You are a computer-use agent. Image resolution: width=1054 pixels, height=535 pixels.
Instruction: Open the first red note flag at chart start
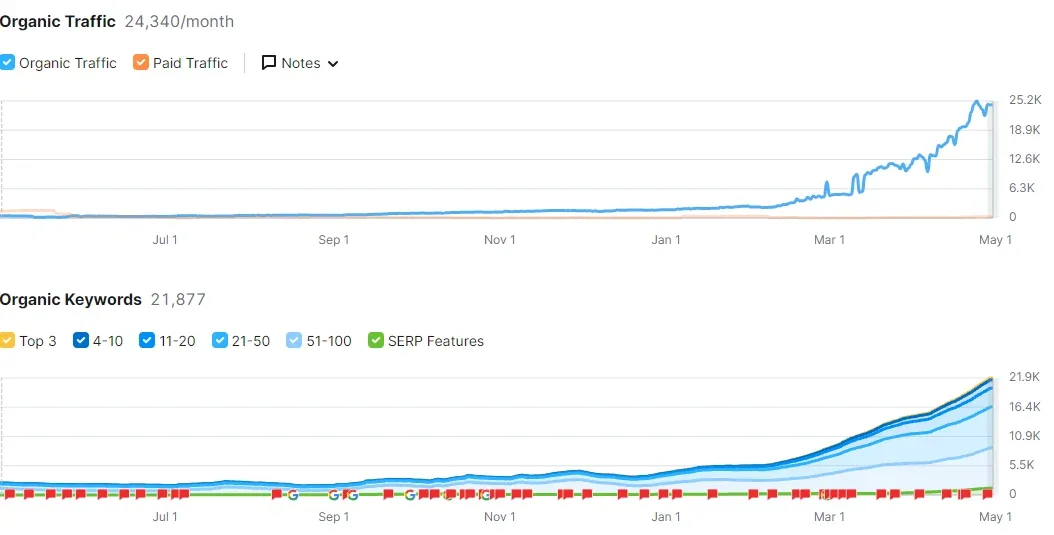pyautogui.click(x=9, y=494)
